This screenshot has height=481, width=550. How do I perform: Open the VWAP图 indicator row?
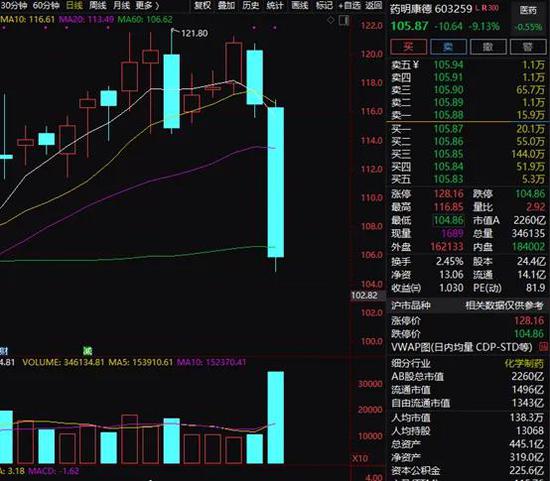coord(468,347)
